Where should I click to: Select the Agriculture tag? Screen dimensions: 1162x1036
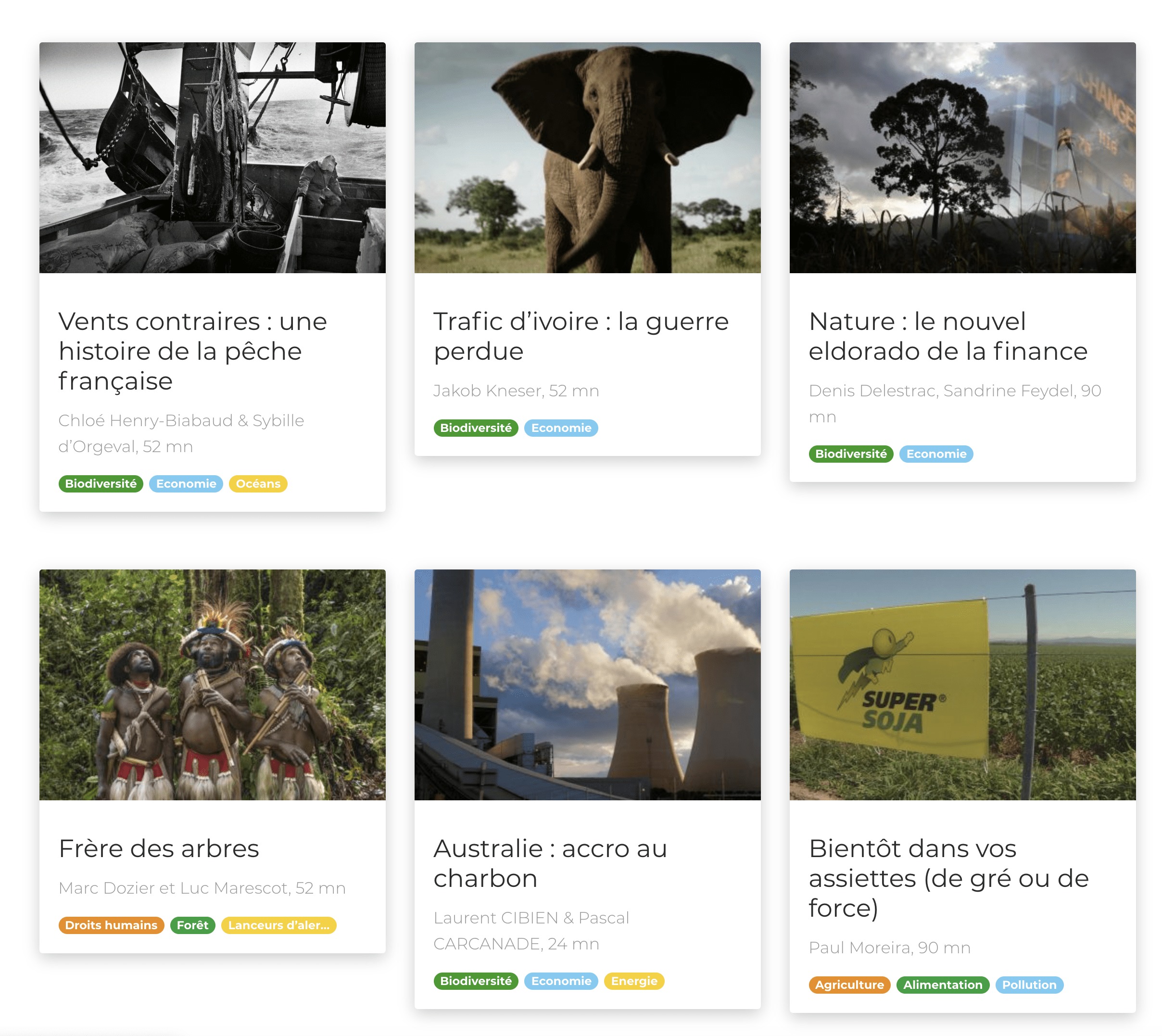849,985
